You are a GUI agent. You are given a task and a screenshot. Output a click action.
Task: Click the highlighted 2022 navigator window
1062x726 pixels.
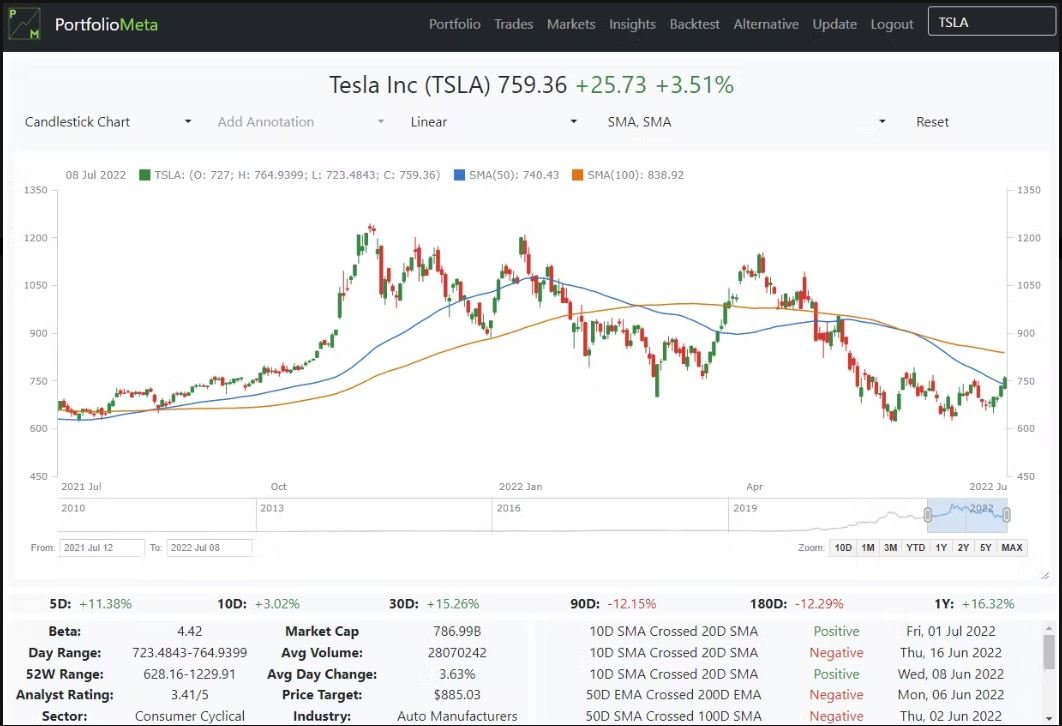[x=967, y=515]
